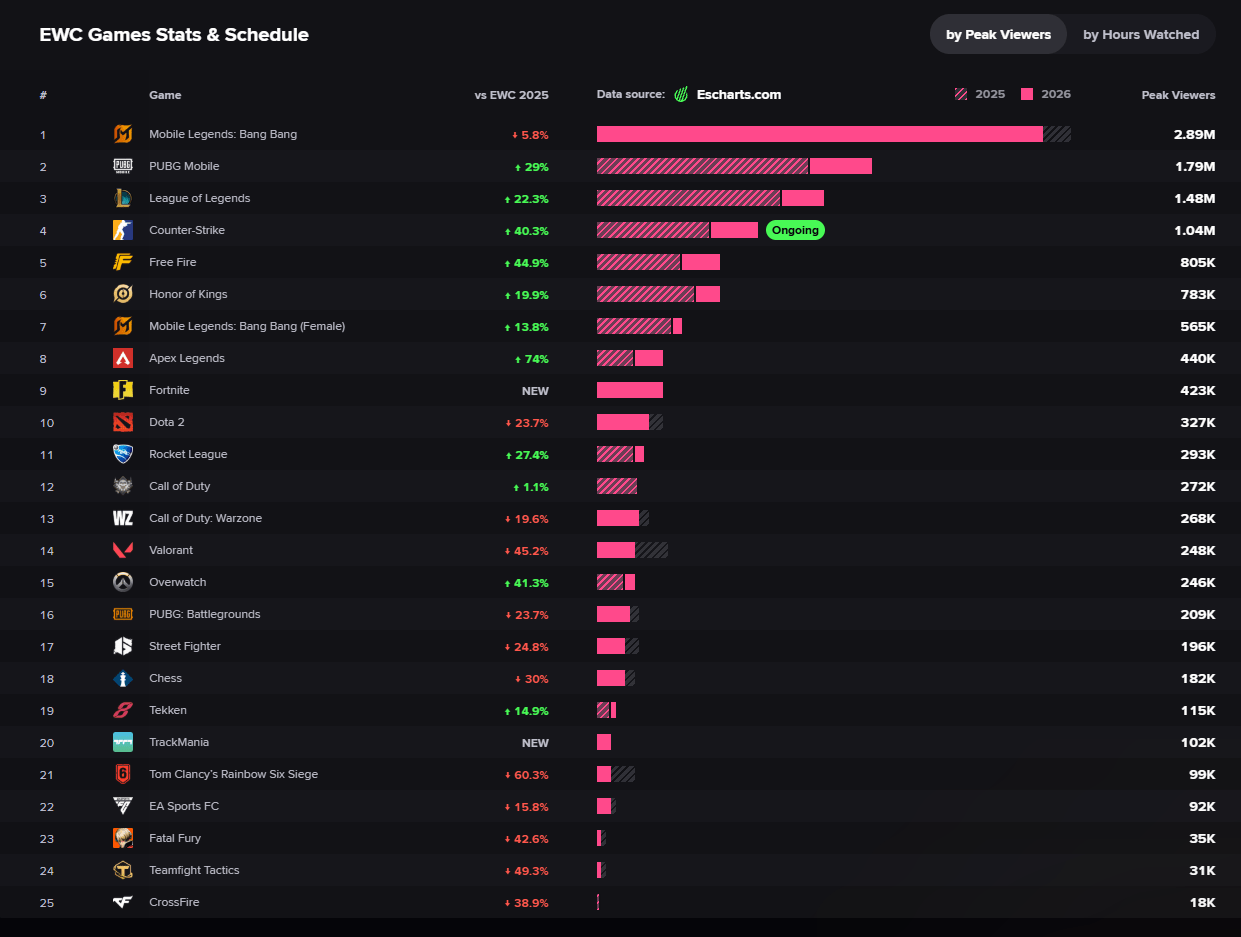Click the vs EWC 2025 column header
1241x937 pixels.
(511, 95)
